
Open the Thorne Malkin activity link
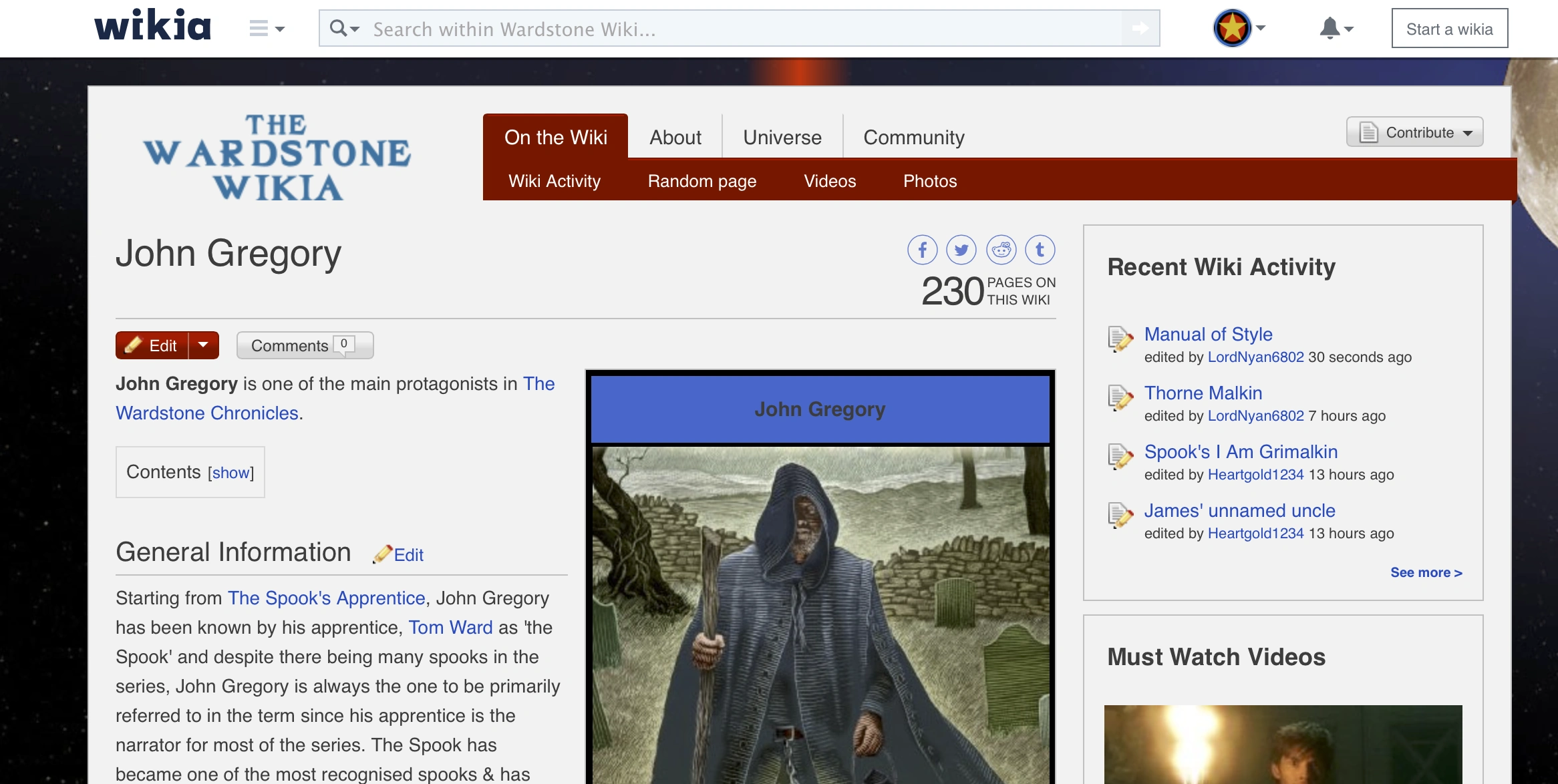[x=1203, y=393]
